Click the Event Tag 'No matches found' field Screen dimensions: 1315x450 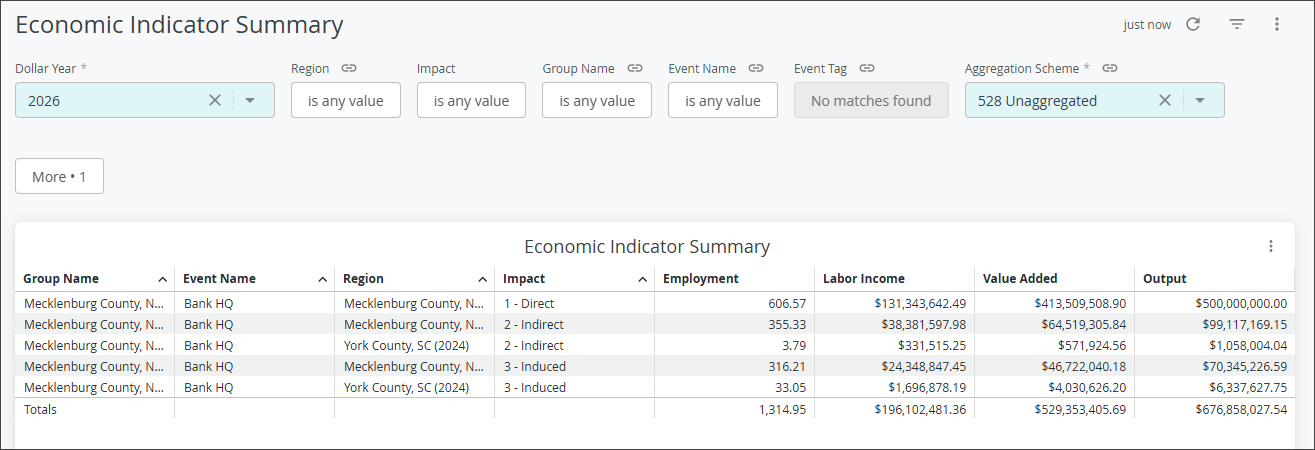871,100
